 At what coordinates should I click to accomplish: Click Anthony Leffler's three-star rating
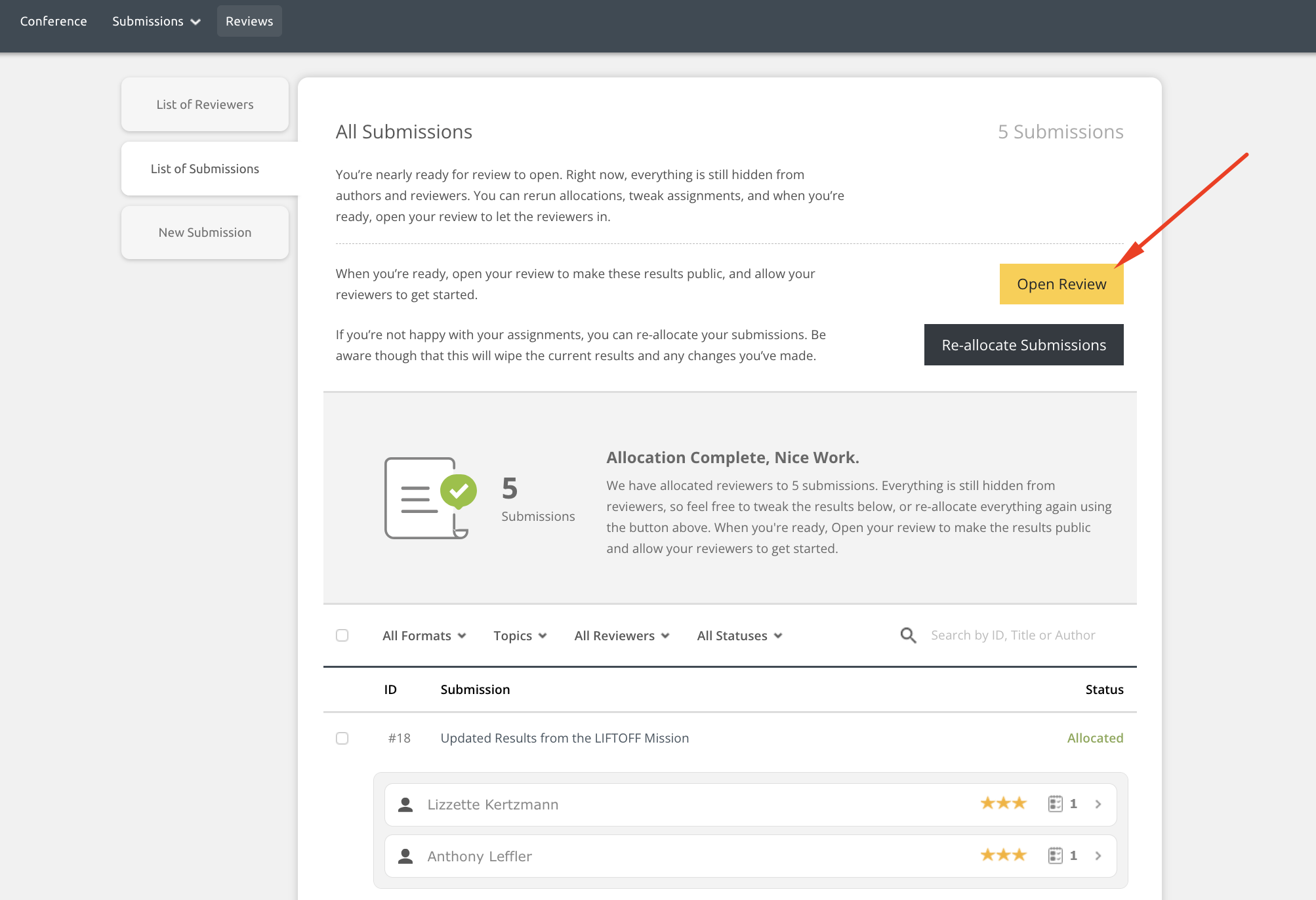pyautogui.click(x=1003, y=855)
